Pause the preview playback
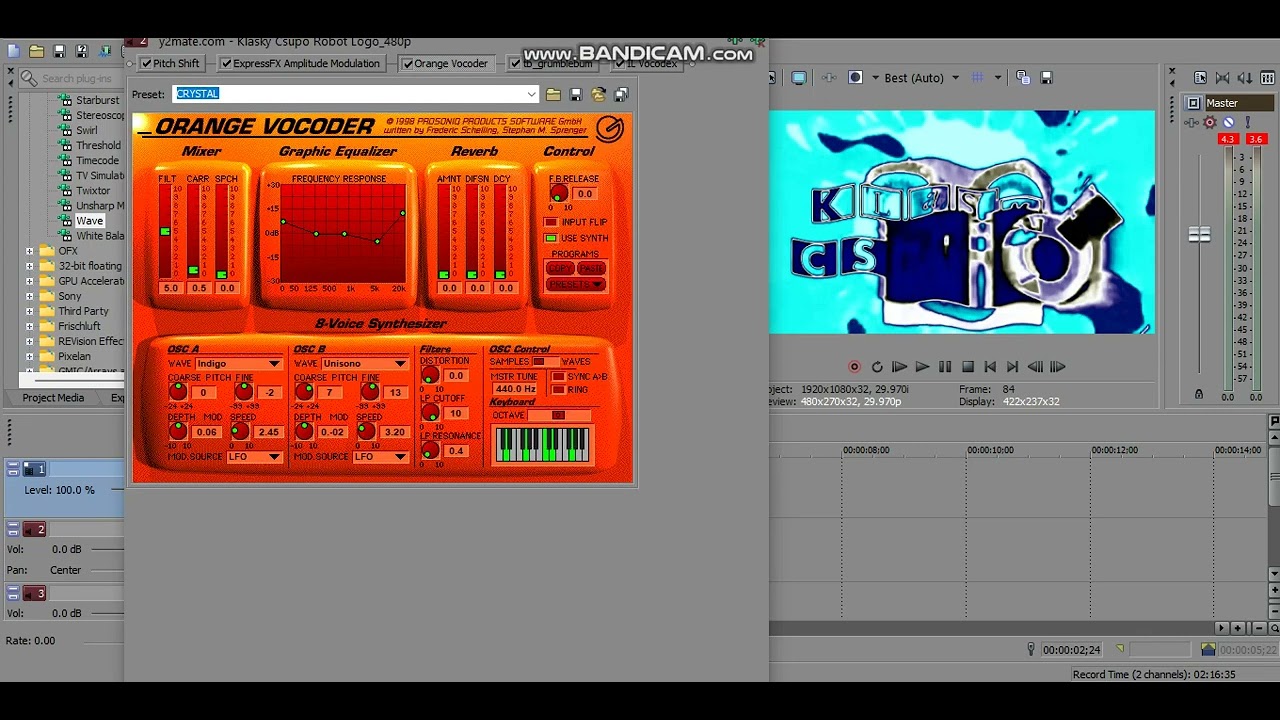This screenshot has width=1280, height=720. pyautogui.click(x=945, y=367)
